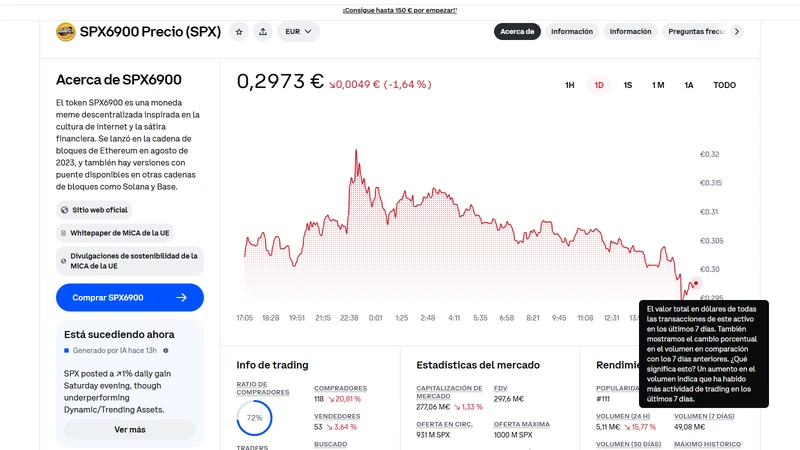Click the BUSCADO label
This screenshot has height=450, width=800.
coord(330,444)
